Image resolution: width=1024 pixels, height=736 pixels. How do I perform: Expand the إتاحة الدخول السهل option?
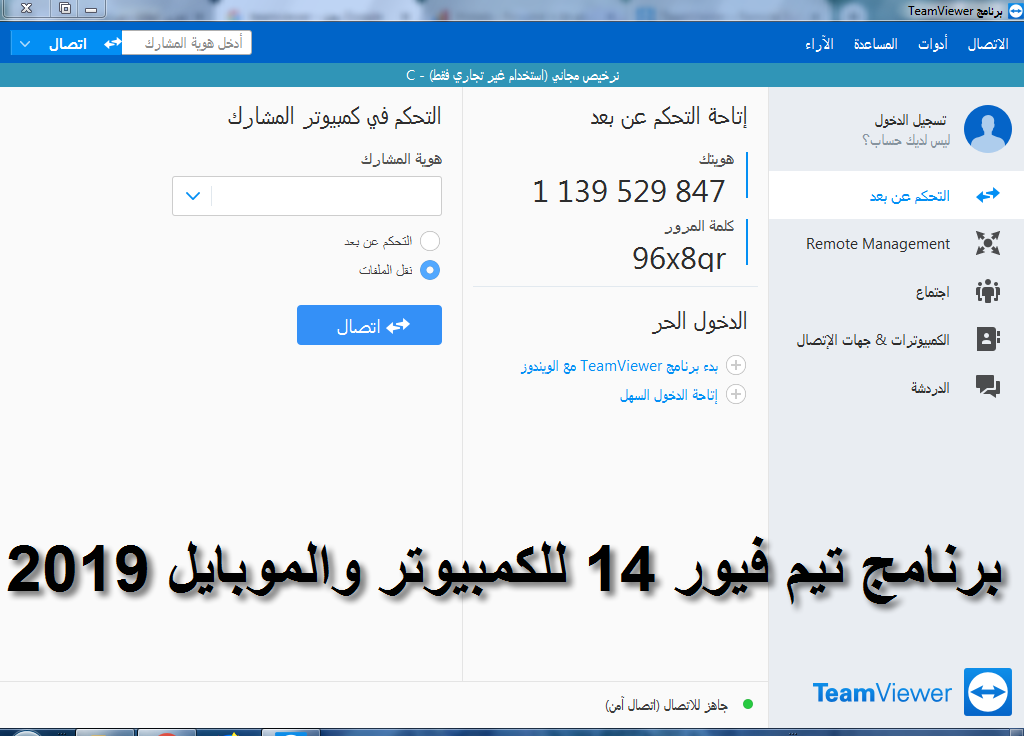(736, 395)
